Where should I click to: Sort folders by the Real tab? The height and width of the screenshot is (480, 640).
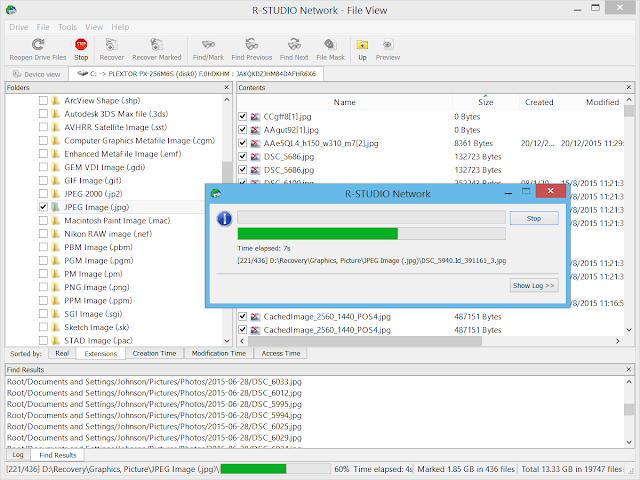(x=62, y=353)
